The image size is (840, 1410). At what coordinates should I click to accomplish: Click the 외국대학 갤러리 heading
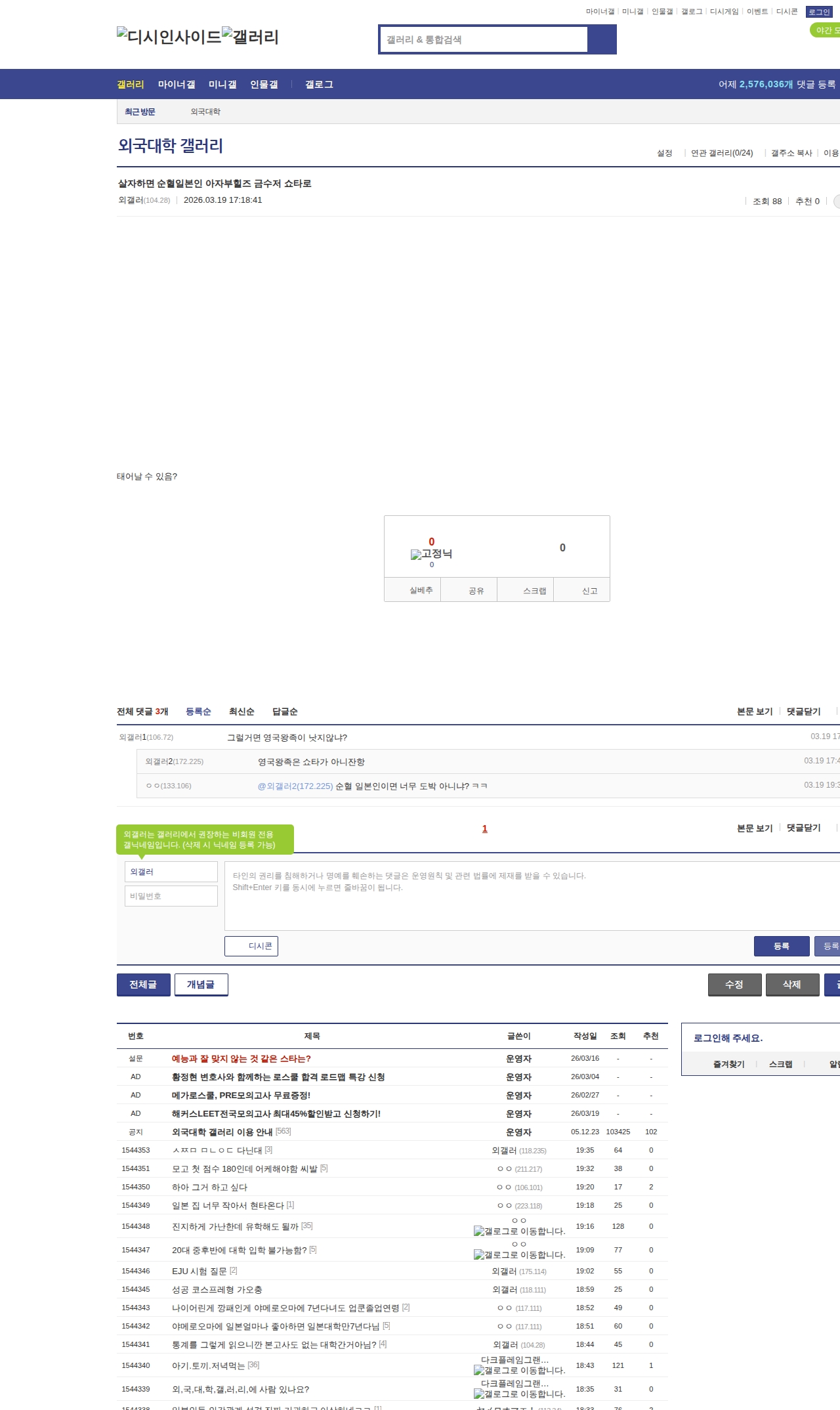click(x=171, y=146)
